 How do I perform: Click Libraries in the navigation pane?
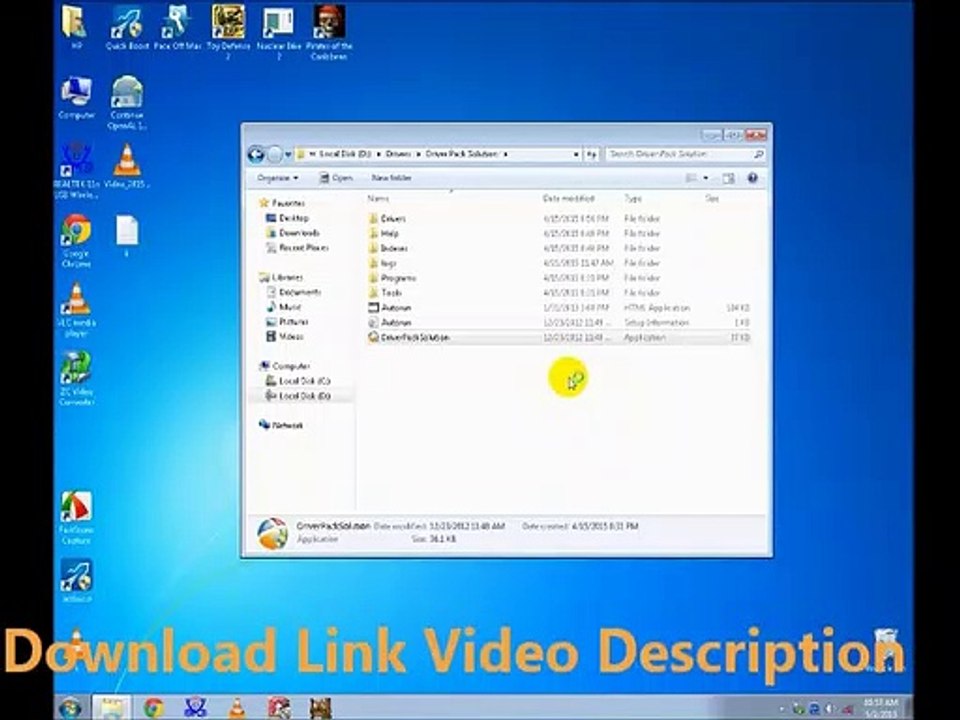pyautogui.click(x=287, y=277)
